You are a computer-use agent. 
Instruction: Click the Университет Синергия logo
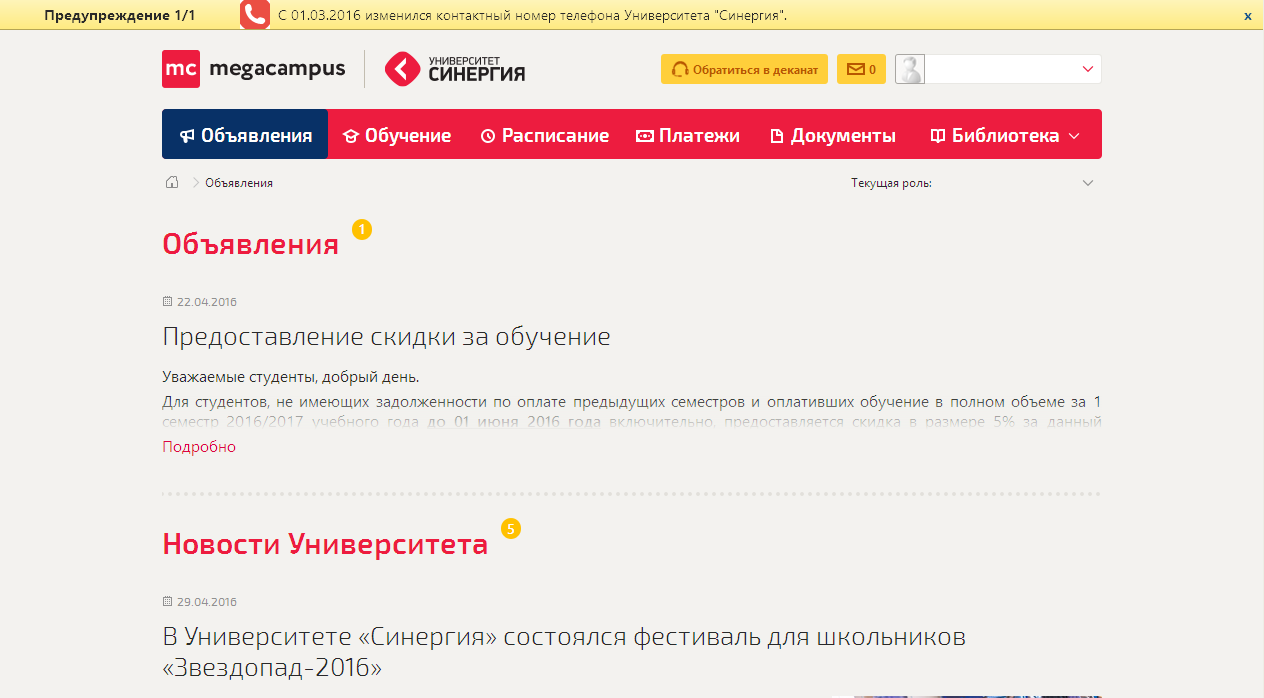[x=455, y=69]
